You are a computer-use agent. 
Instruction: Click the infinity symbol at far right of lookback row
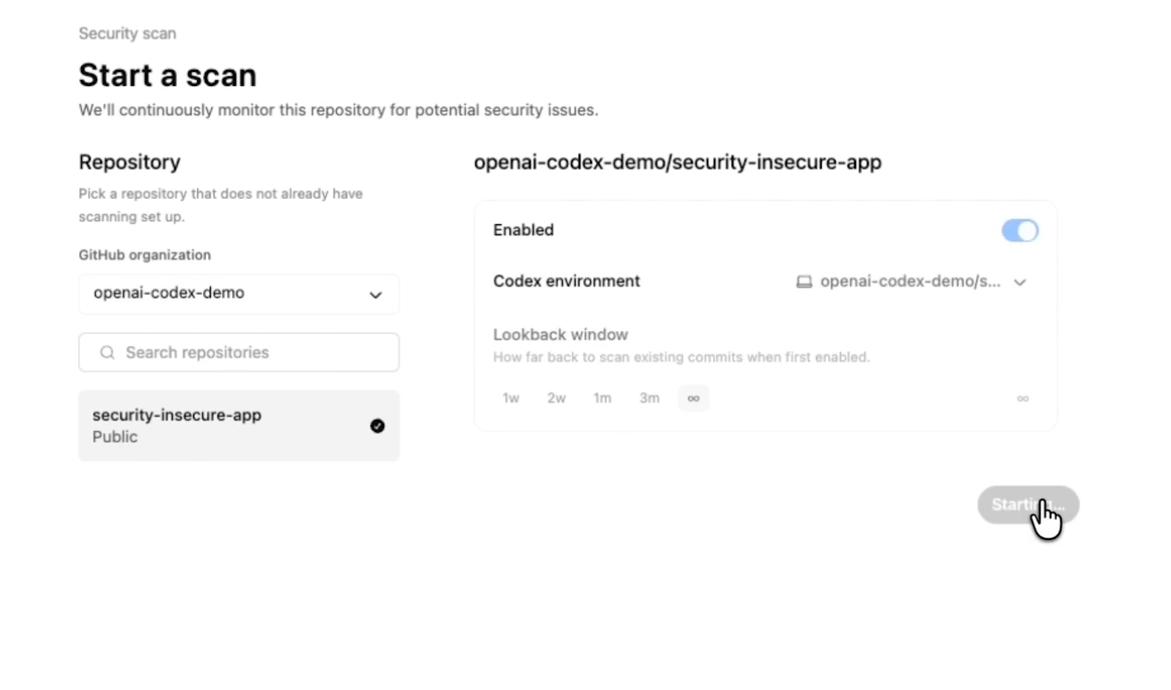click(1022, 398)
